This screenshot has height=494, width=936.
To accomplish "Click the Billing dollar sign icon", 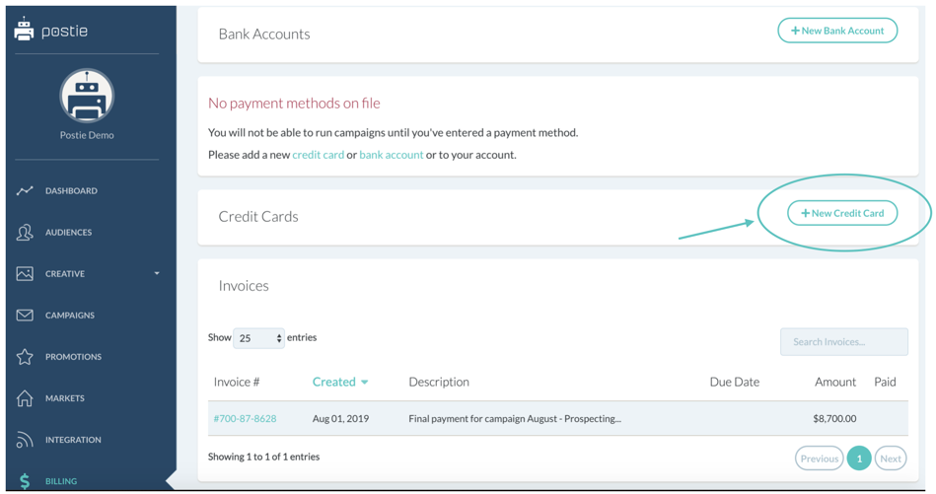I will 24,481.
